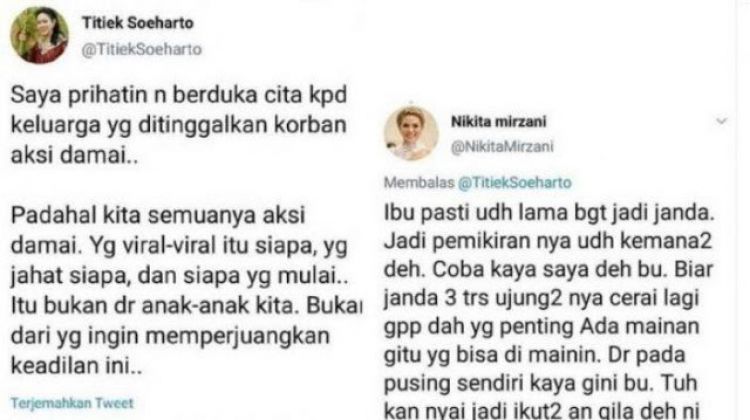Screen dimensions: 750x420
Task: Click the 'Padahal kita semuanya aksi' paragraph
Action: point(158,215)
